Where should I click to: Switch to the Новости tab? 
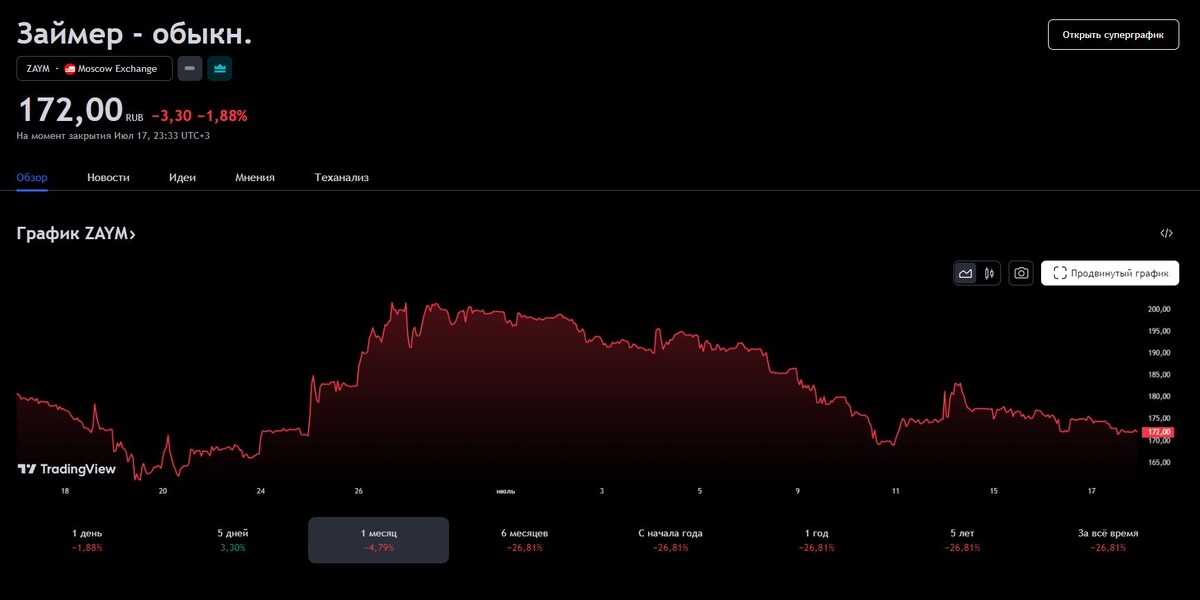(x=108, y=177)
